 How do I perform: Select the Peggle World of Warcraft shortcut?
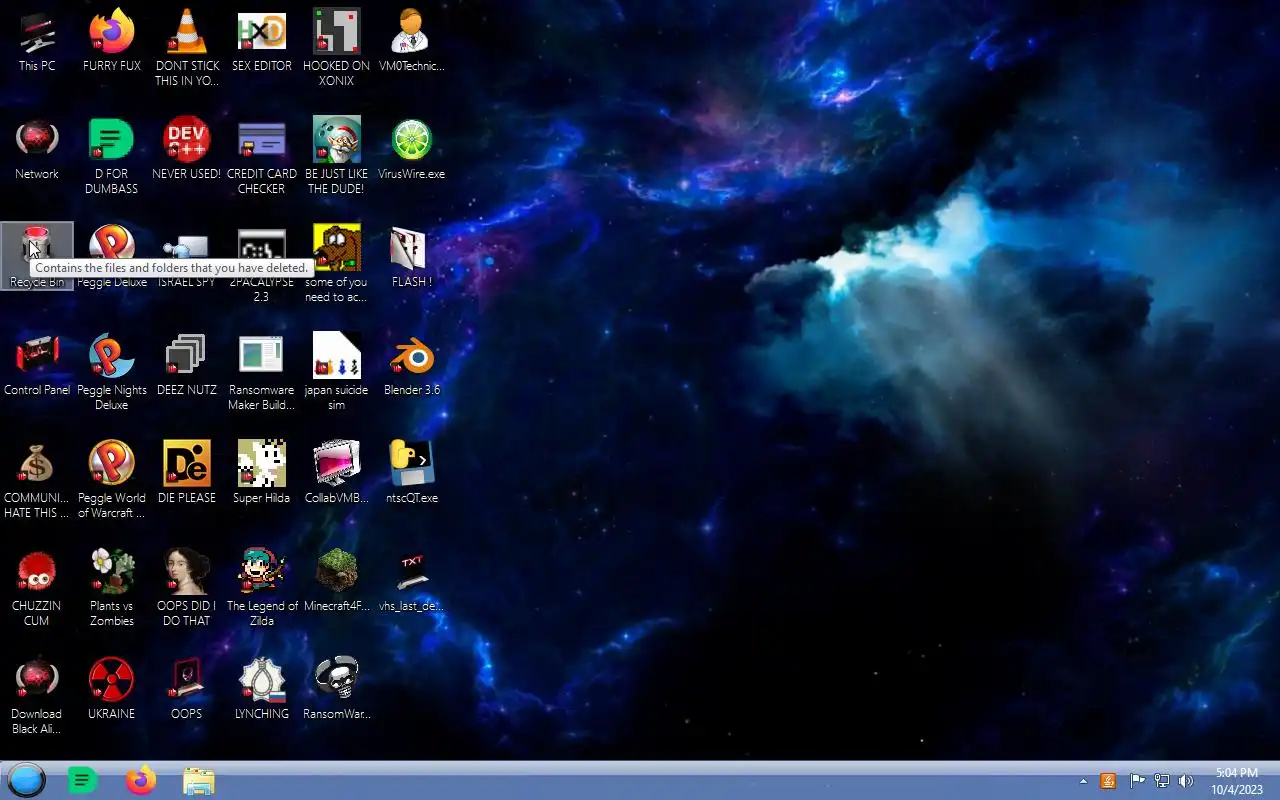[112, 480]
